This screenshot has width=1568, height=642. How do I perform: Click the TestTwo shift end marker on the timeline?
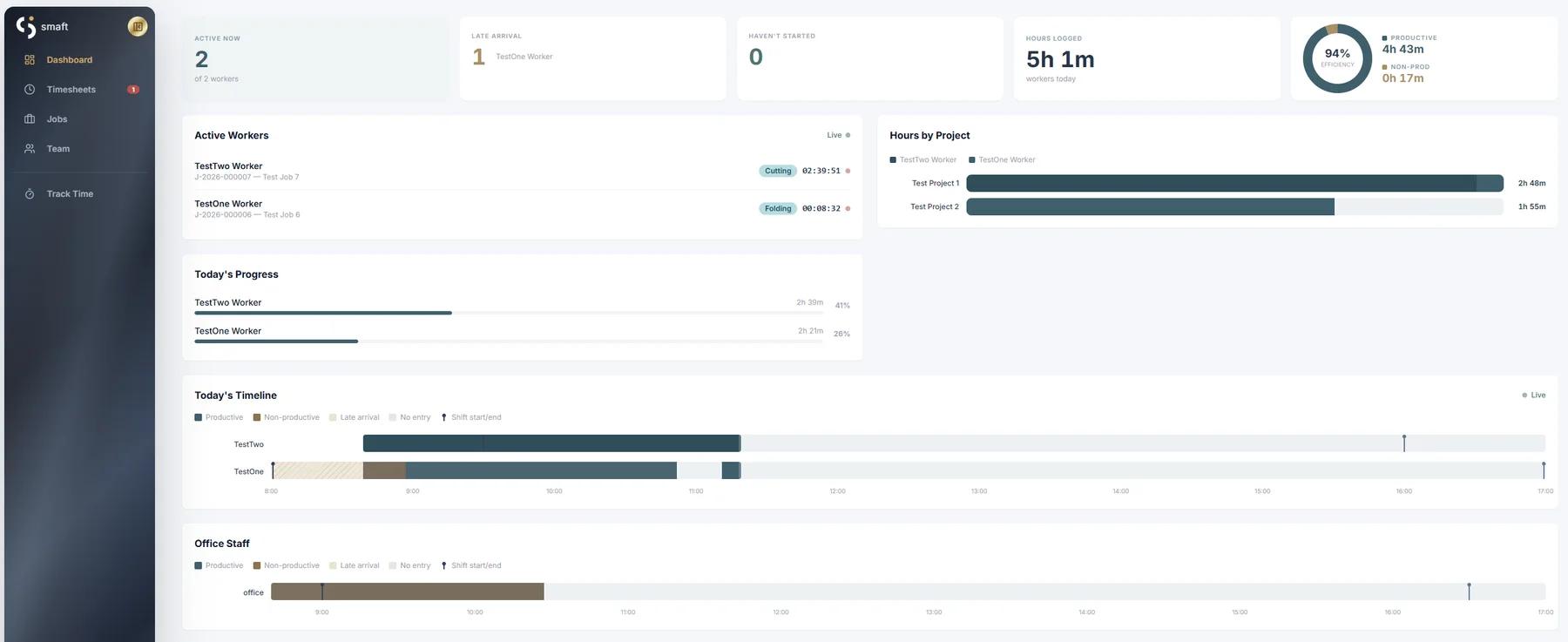(1404, 443)
